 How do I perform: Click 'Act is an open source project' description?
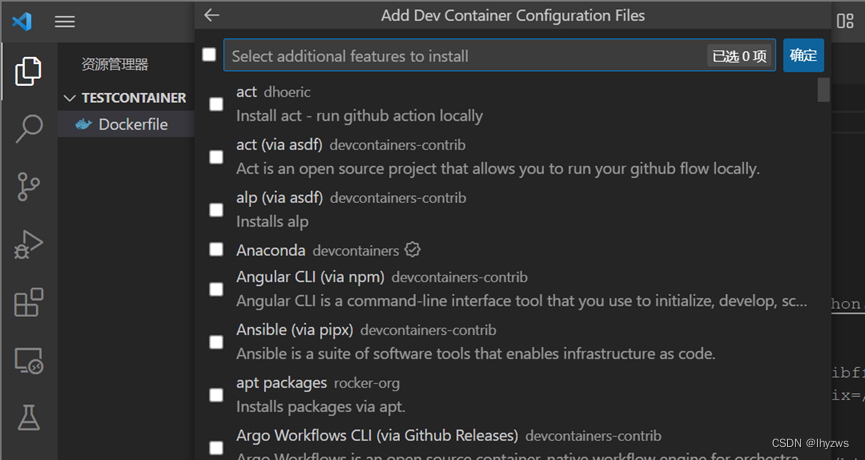498,169
